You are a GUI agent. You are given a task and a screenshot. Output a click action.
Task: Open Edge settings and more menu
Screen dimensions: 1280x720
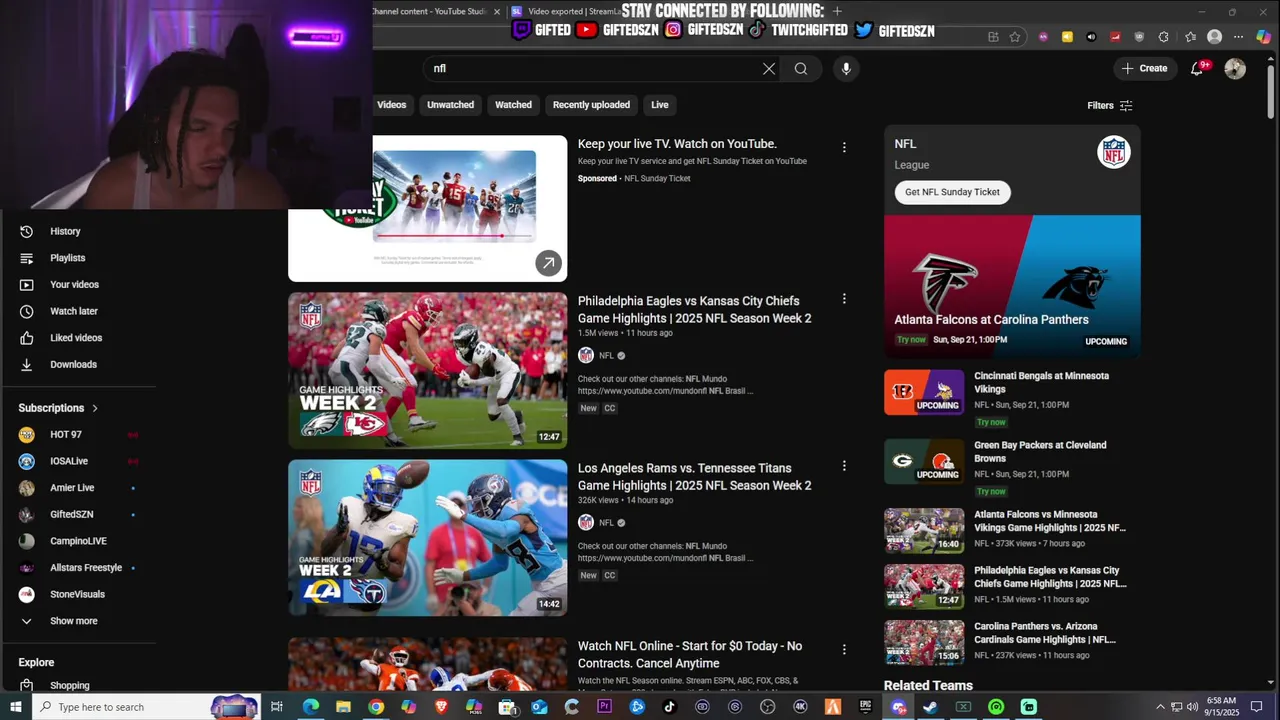1239,37
